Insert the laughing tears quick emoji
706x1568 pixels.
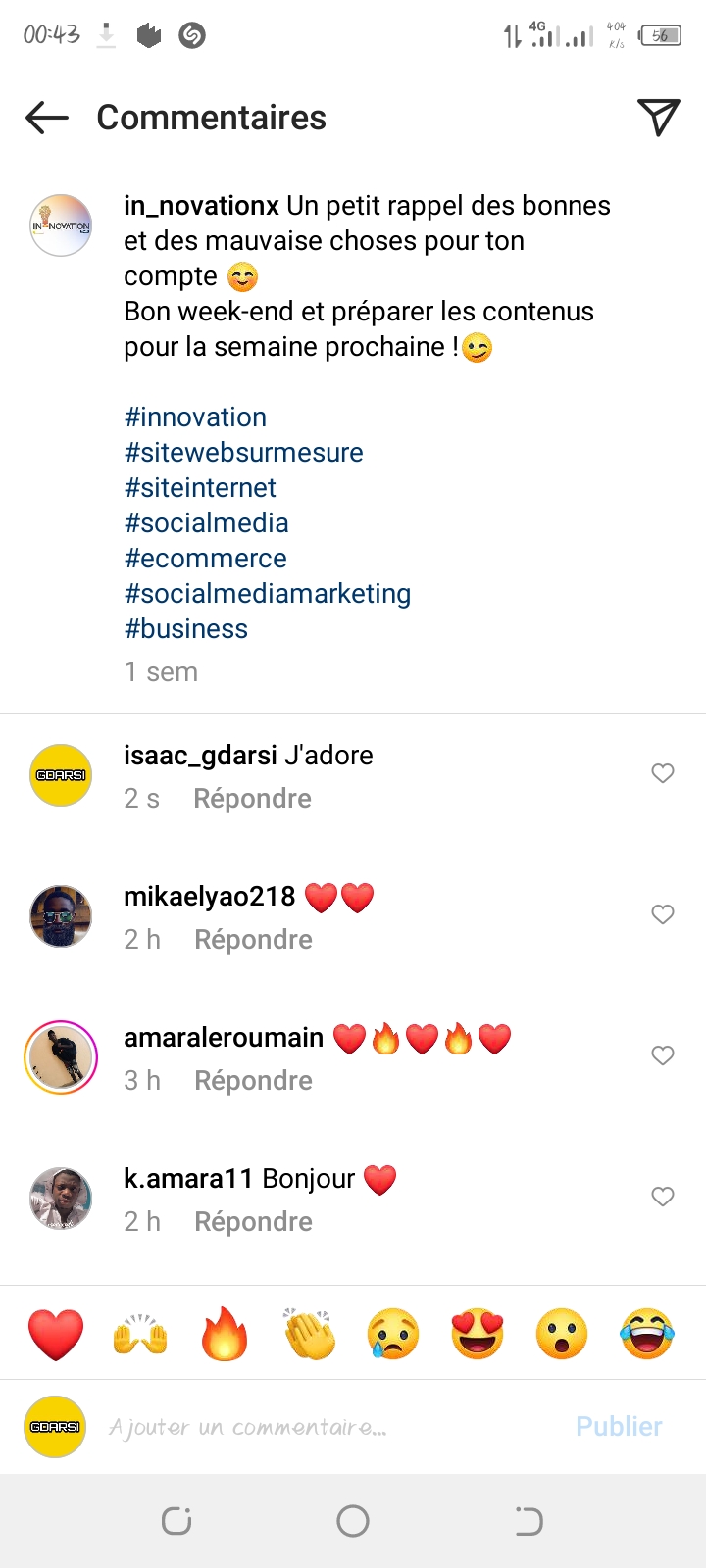647,1334
